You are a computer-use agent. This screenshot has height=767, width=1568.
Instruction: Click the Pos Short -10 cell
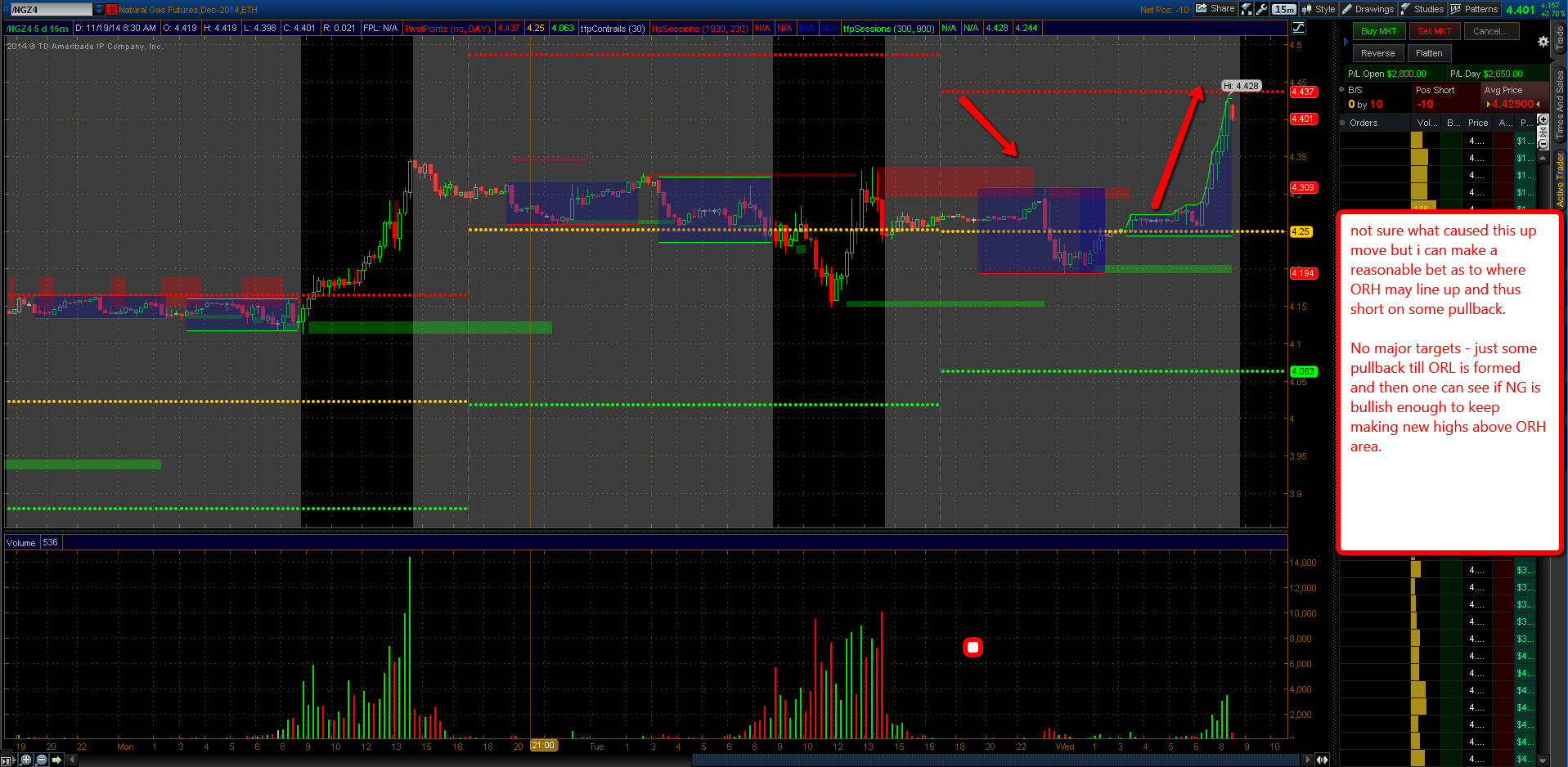pyautogui.click(x=1446, y=97)
